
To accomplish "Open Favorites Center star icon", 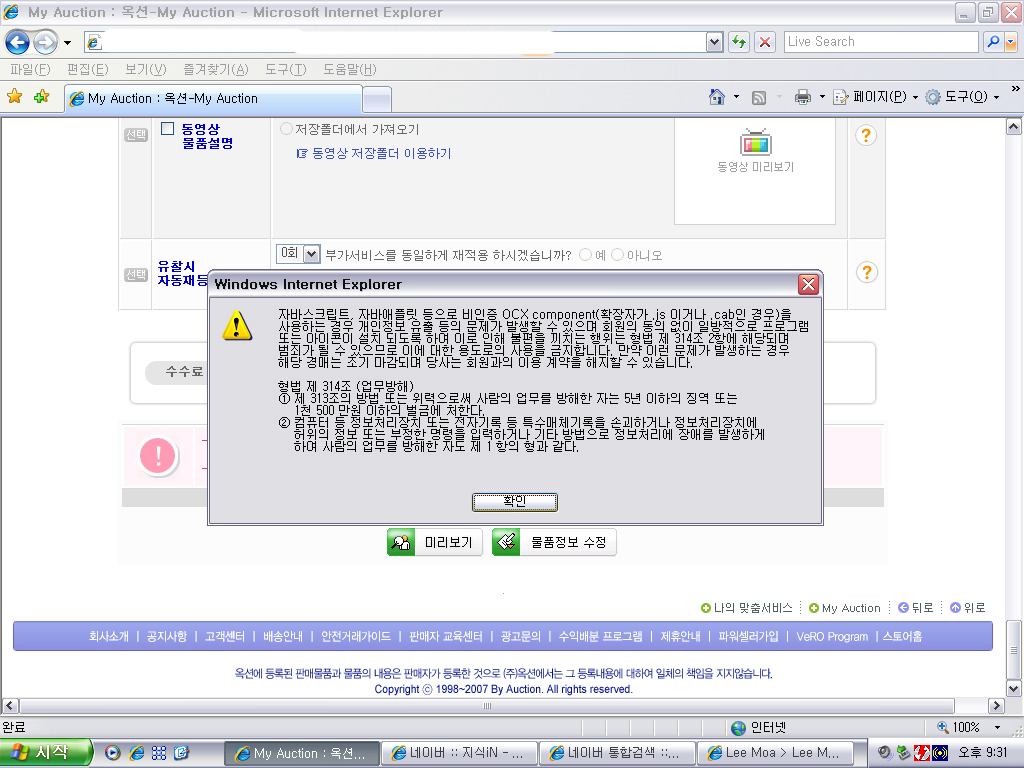I will click(14, 97).
